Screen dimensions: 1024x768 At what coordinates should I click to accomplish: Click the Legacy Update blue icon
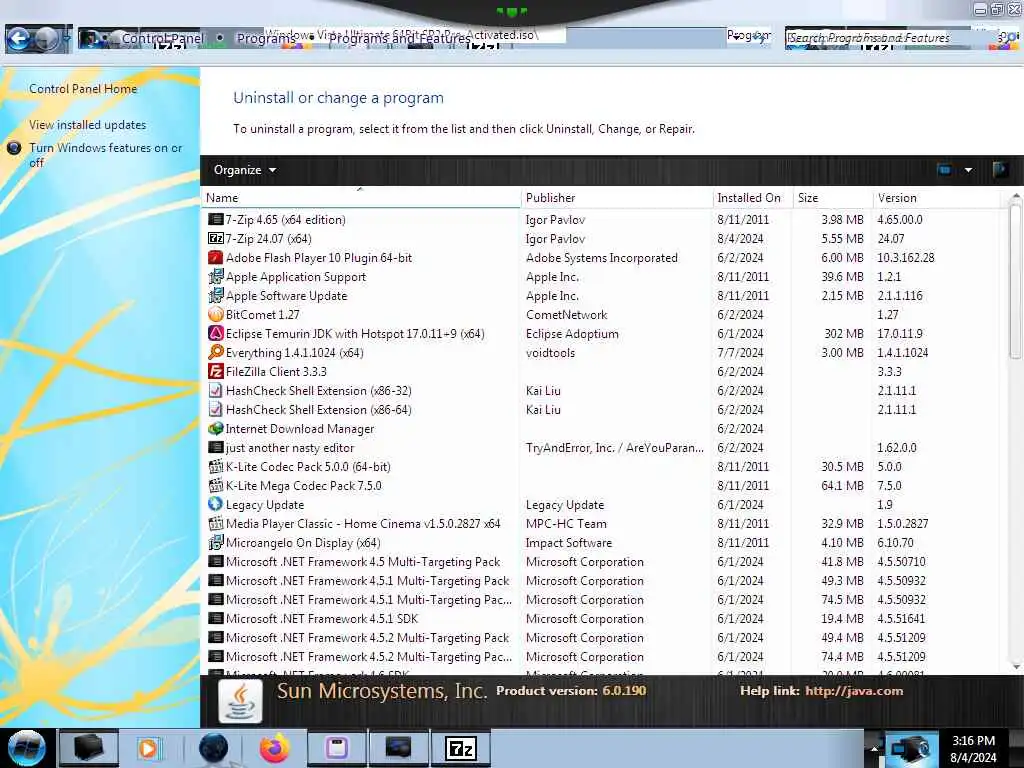pyautogui.click(x=216, y=504)
